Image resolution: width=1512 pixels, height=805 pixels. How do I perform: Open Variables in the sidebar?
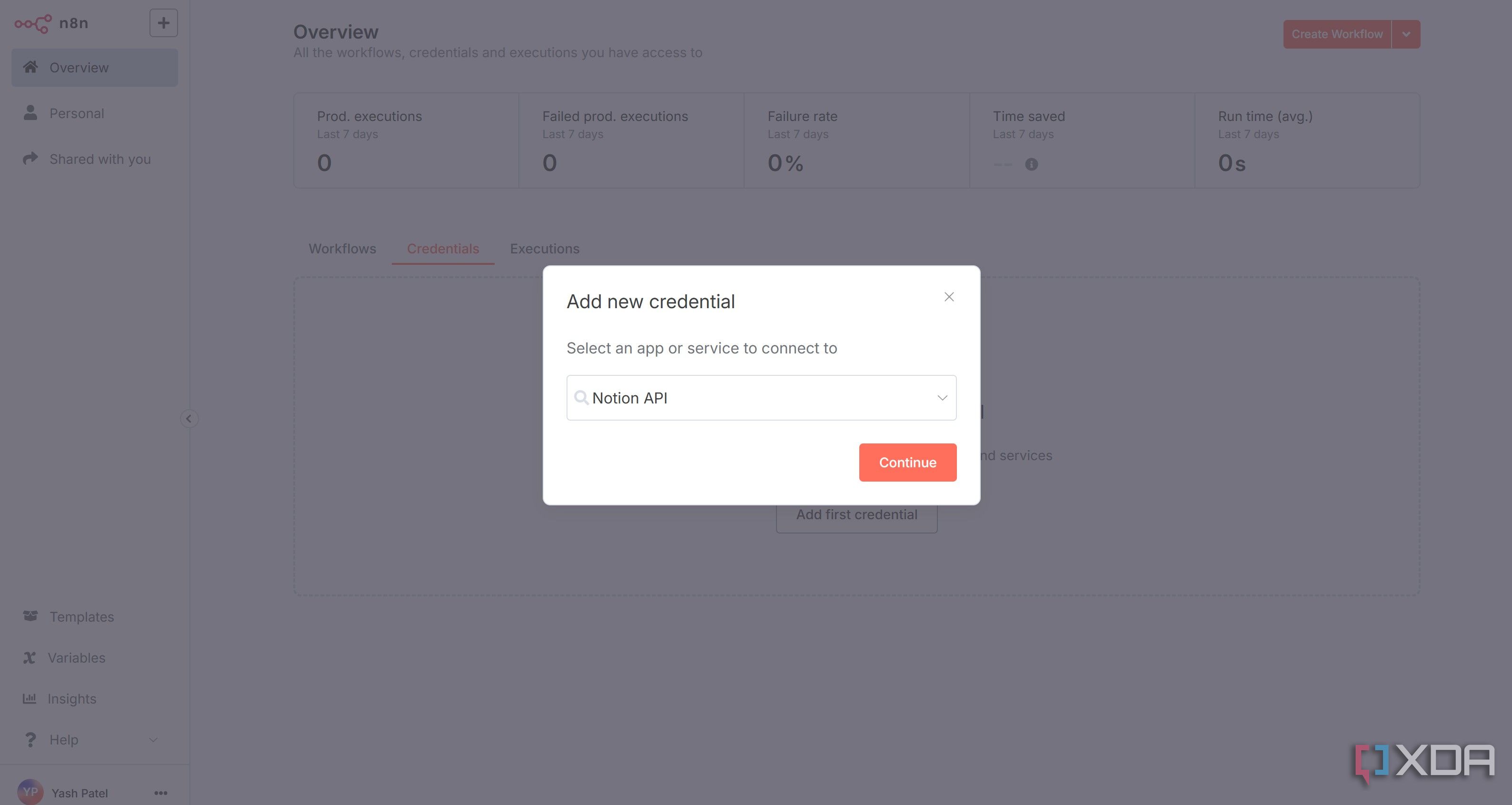(x=94, y=658)
